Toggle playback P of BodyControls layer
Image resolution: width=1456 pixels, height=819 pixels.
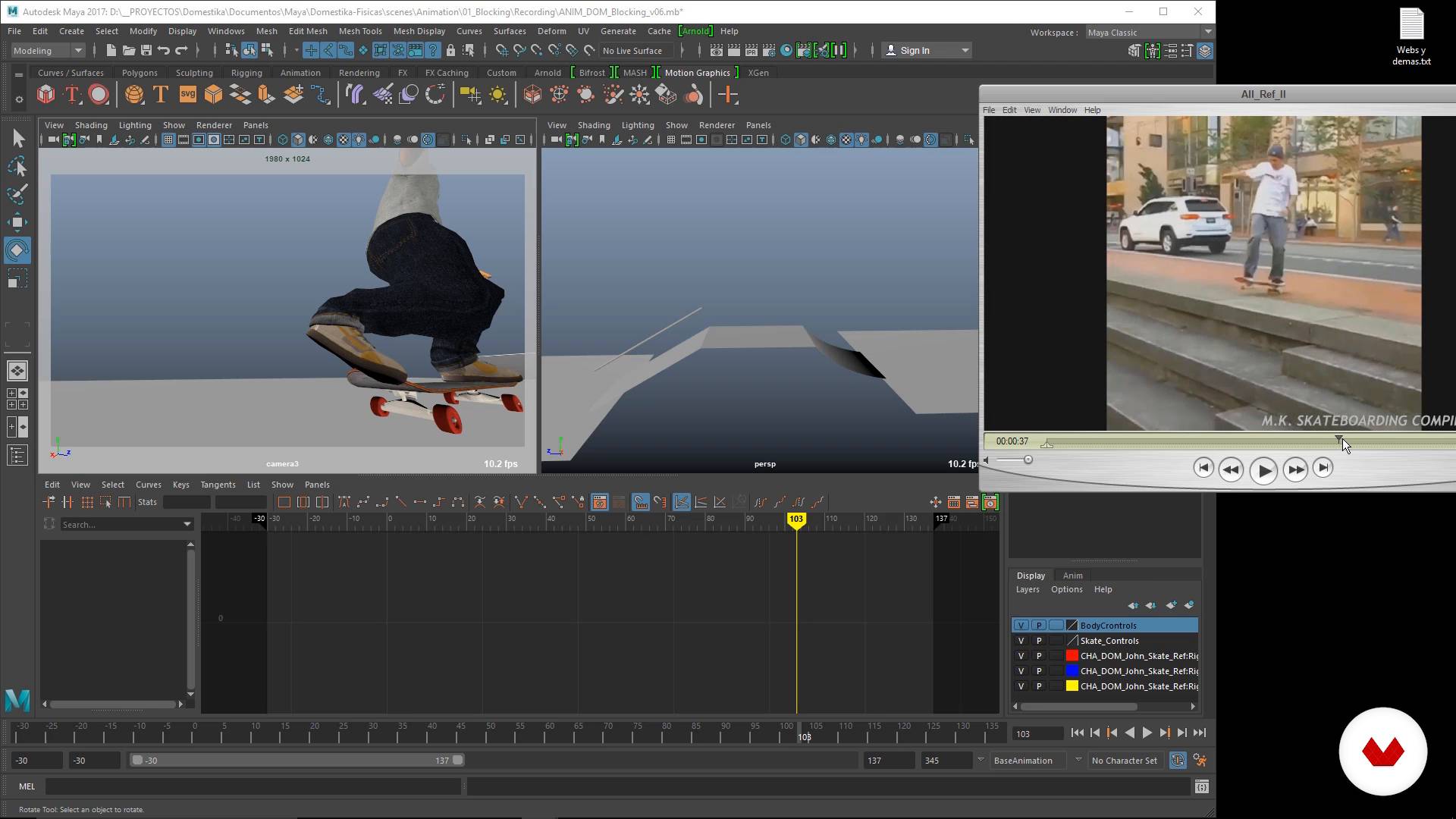tap(1039, 626)
